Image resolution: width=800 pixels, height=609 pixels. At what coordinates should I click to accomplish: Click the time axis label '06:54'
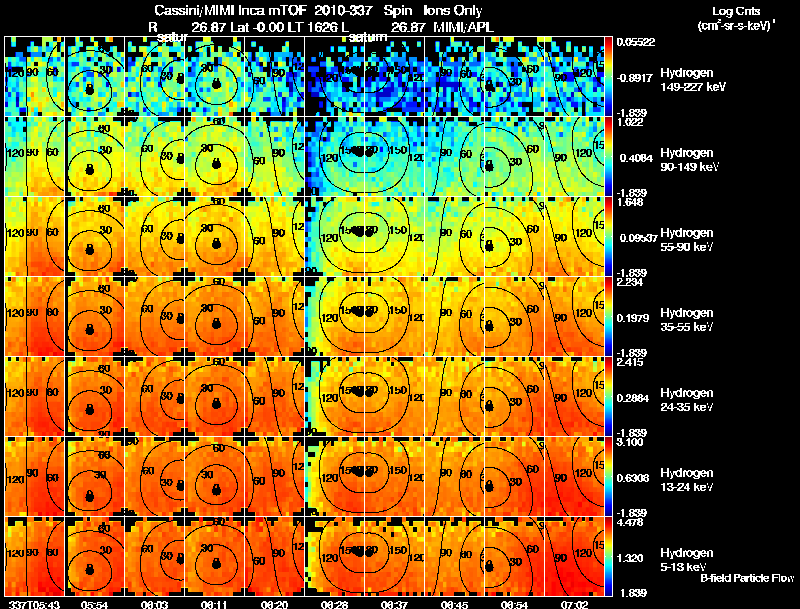pyautogui.click(x=514, y=605)
